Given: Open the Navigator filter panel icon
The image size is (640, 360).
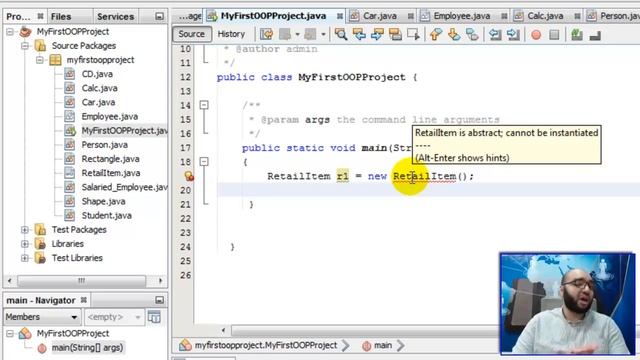Looking at the screenshot, I should (x=154, y=317).
